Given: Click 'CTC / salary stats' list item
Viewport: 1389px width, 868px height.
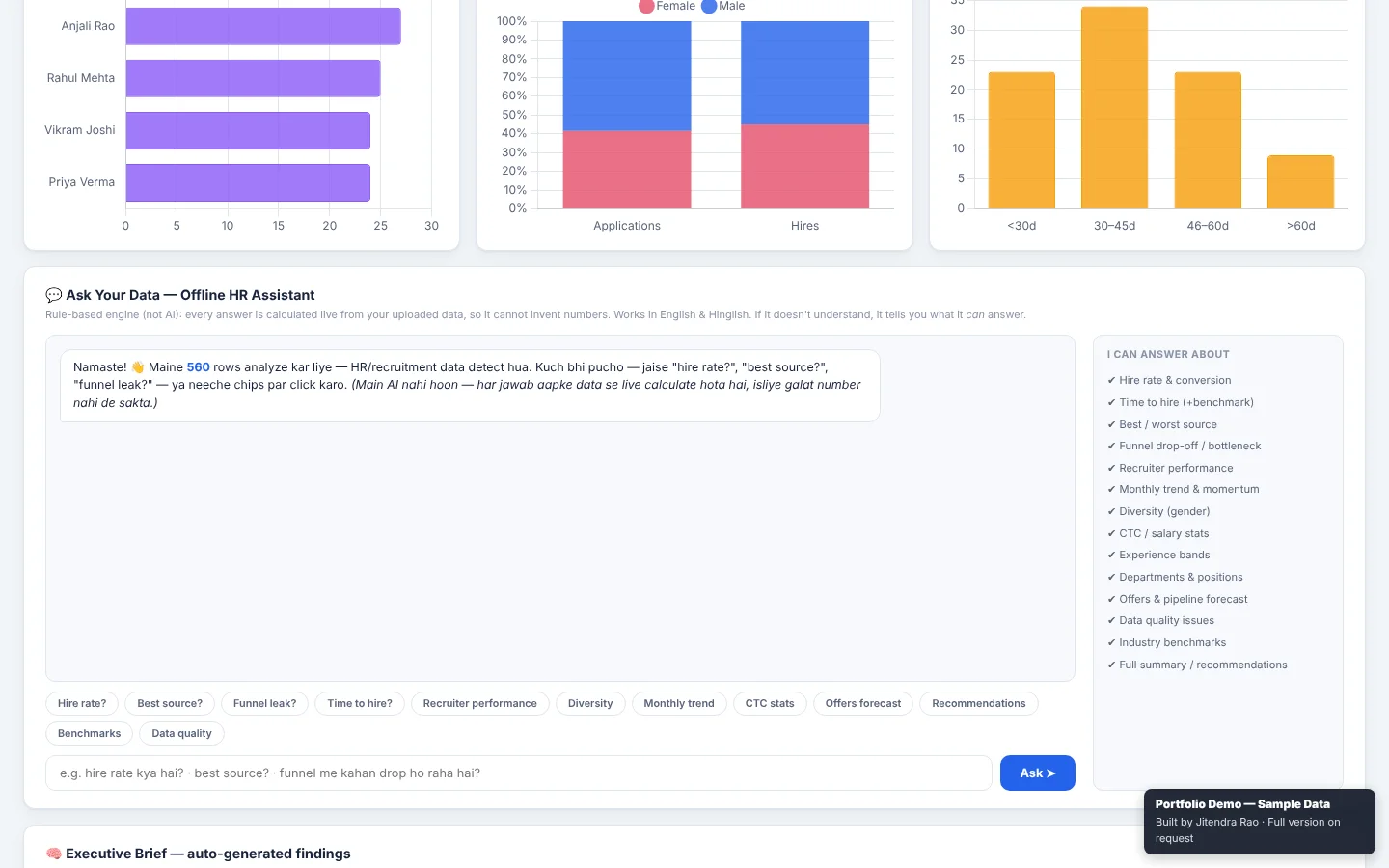Looking at the screenshot, I should (1158, 533).
